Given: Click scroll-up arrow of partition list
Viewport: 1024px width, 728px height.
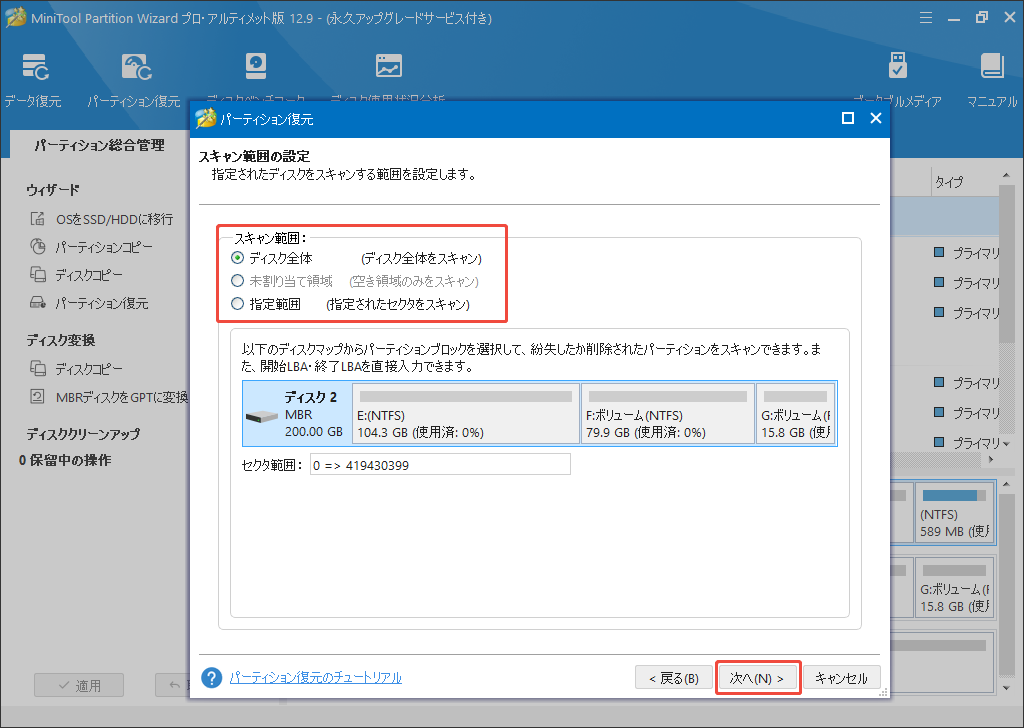Looking at the screenshot, I should click(x=1006, y=176).
